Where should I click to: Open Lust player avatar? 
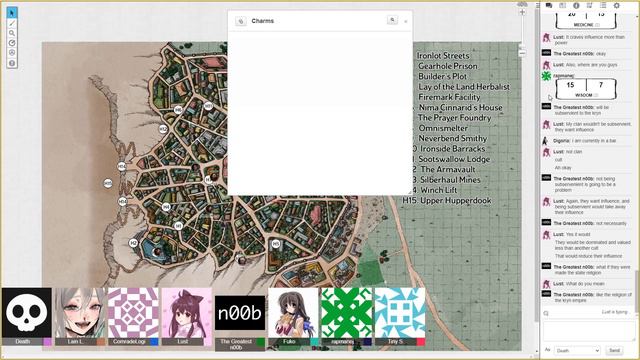187,313
